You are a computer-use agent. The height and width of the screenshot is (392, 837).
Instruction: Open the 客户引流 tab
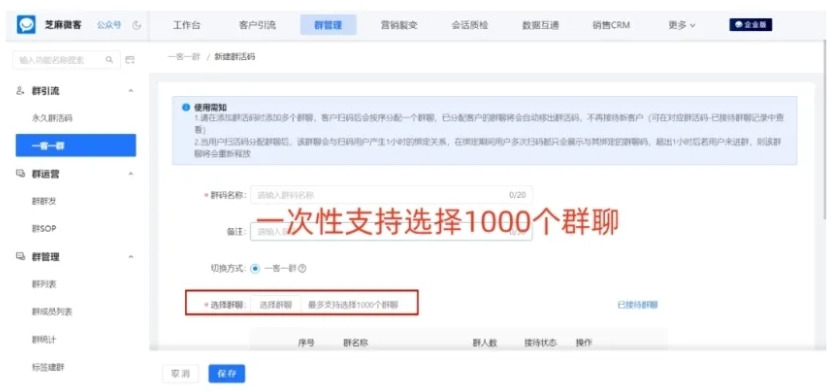(x=257, y=25)
